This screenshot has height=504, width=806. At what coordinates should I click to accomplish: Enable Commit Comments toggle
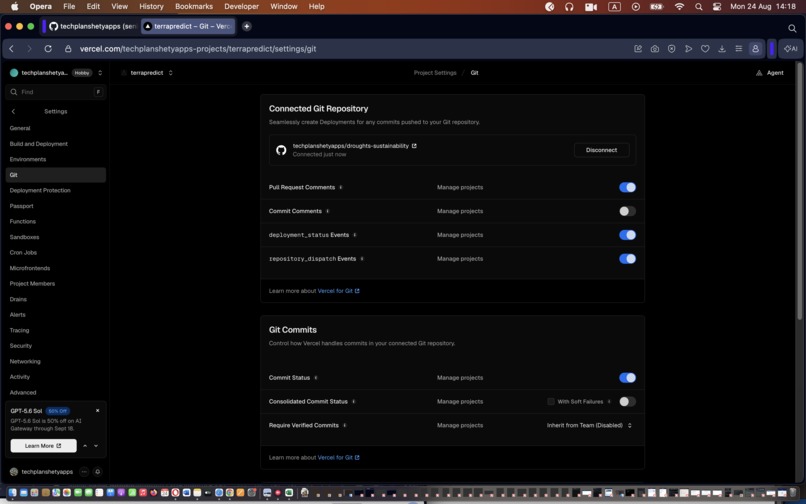pyautogui.click(x=627, y=211)
